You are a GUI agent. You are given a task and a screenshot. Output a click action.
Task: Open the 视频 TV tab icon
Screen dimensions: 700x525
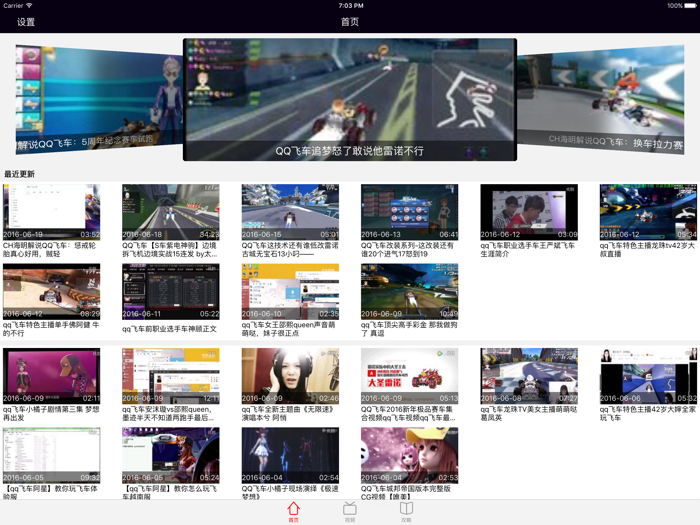350,511
